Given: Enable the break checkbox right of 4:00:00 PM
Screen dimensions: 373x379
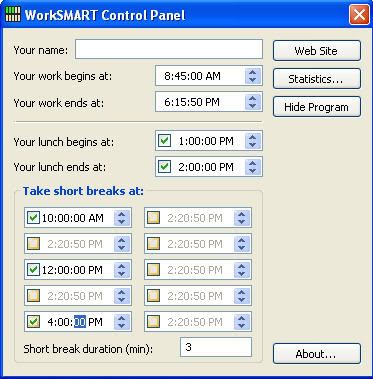Looking at the screenshot, I should pos(153,322).
